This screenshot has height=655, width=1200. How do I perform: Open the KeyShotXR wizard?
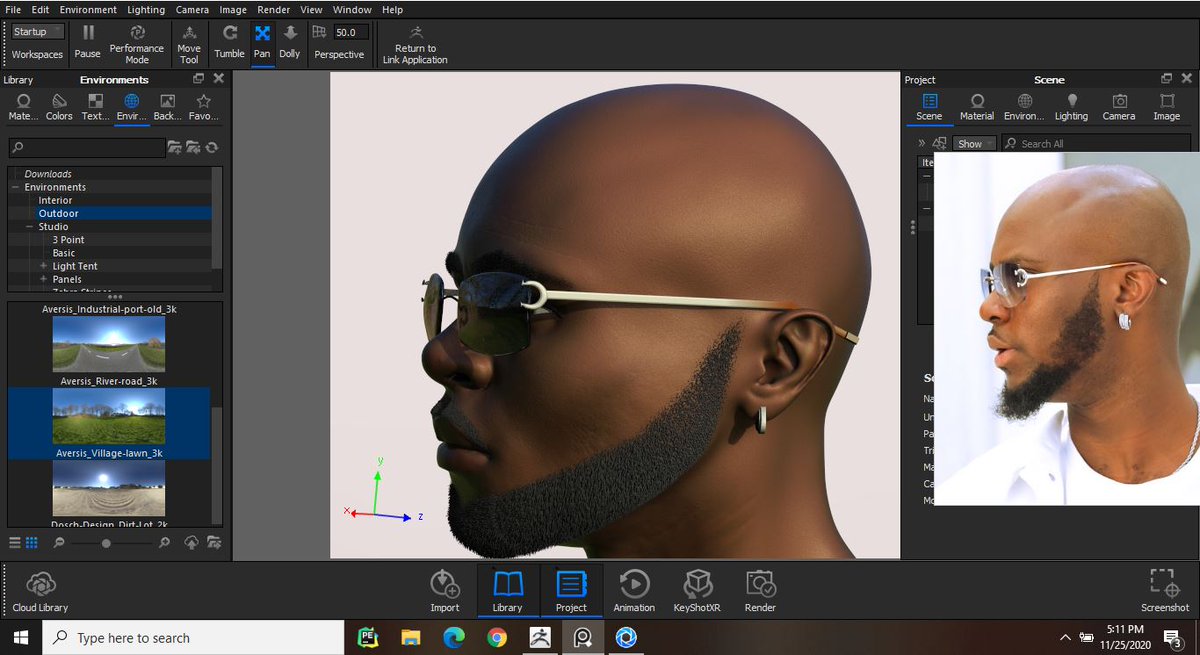click(697, 591)
